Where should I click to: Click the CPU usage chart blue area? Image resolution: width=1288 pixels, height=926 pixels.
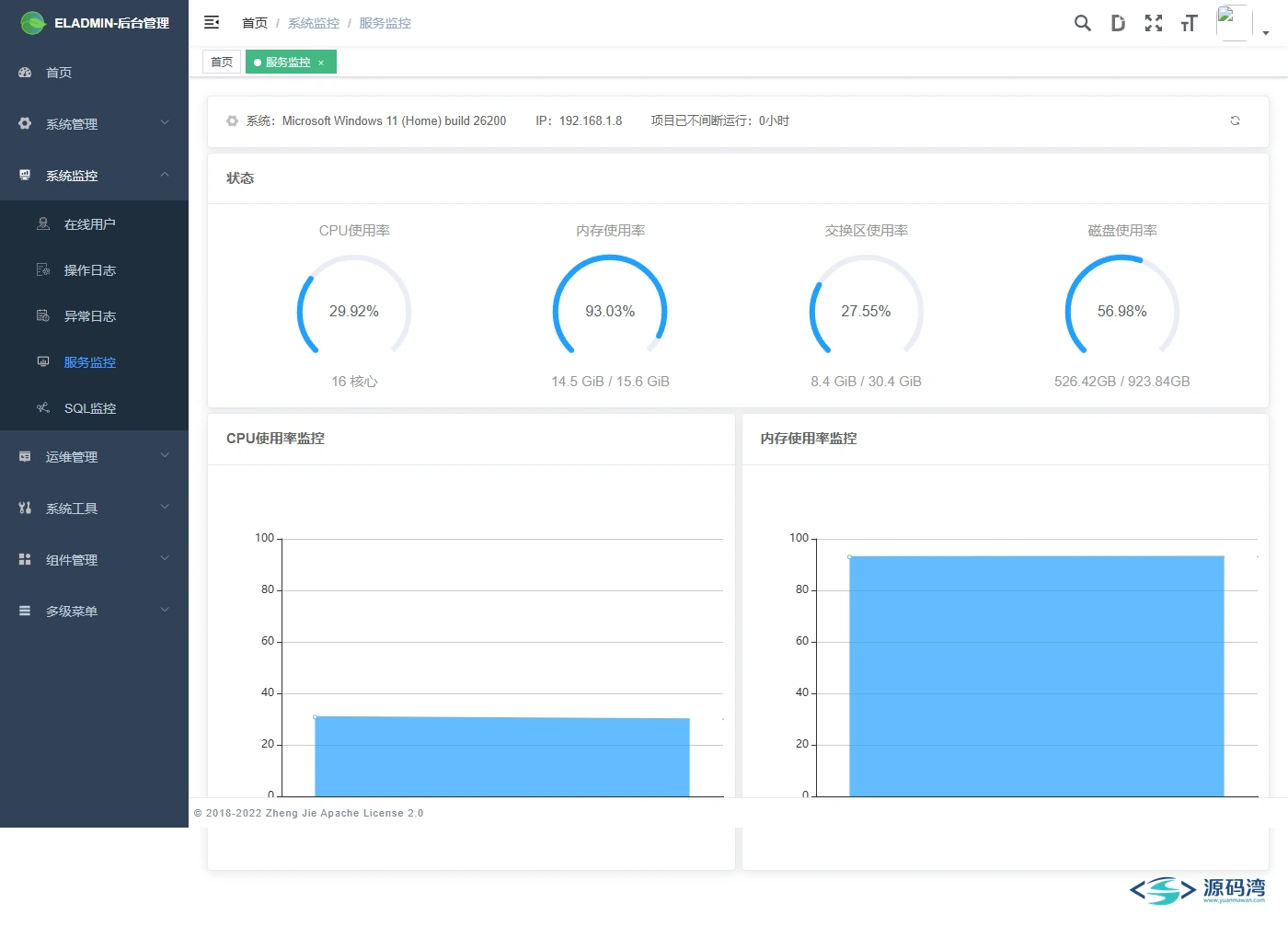point(502,757)
